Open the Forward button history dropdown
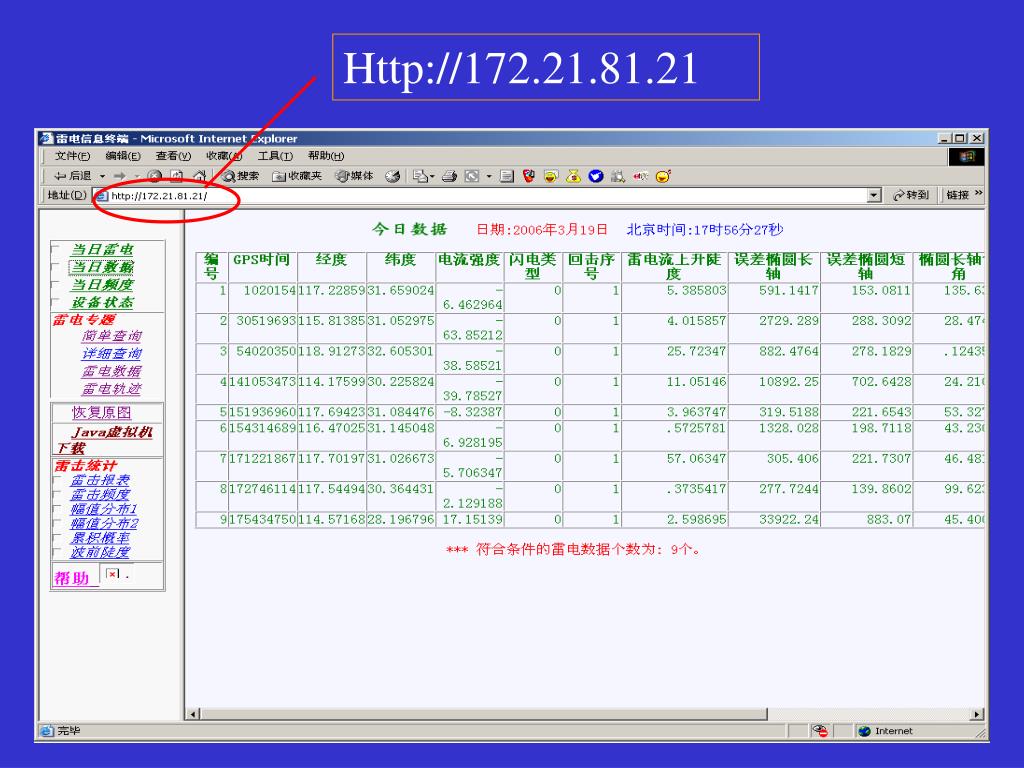 136,176
